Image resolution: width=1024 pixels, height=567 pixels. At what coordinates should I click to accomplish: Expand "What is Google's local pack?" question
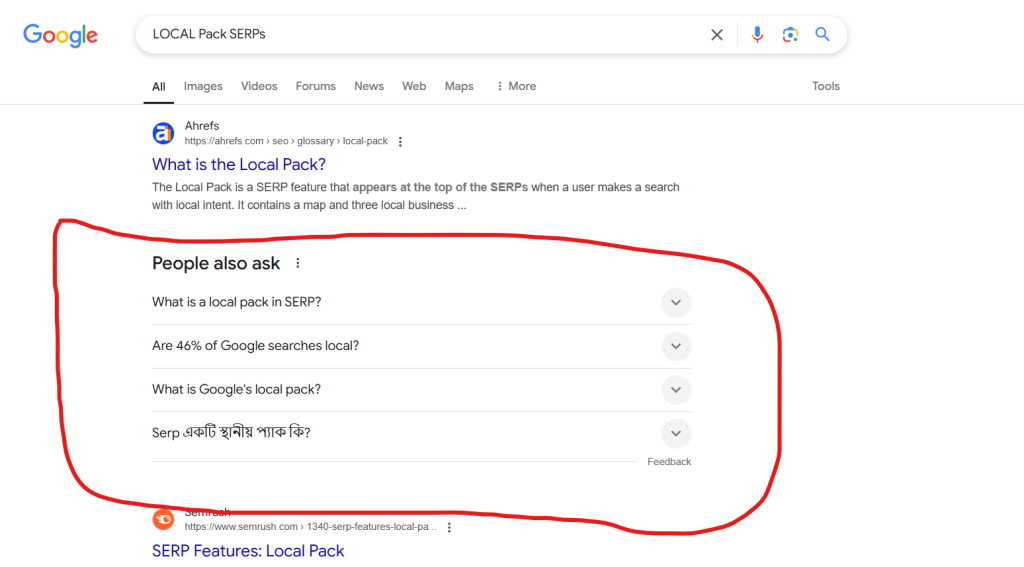[676, 390]
